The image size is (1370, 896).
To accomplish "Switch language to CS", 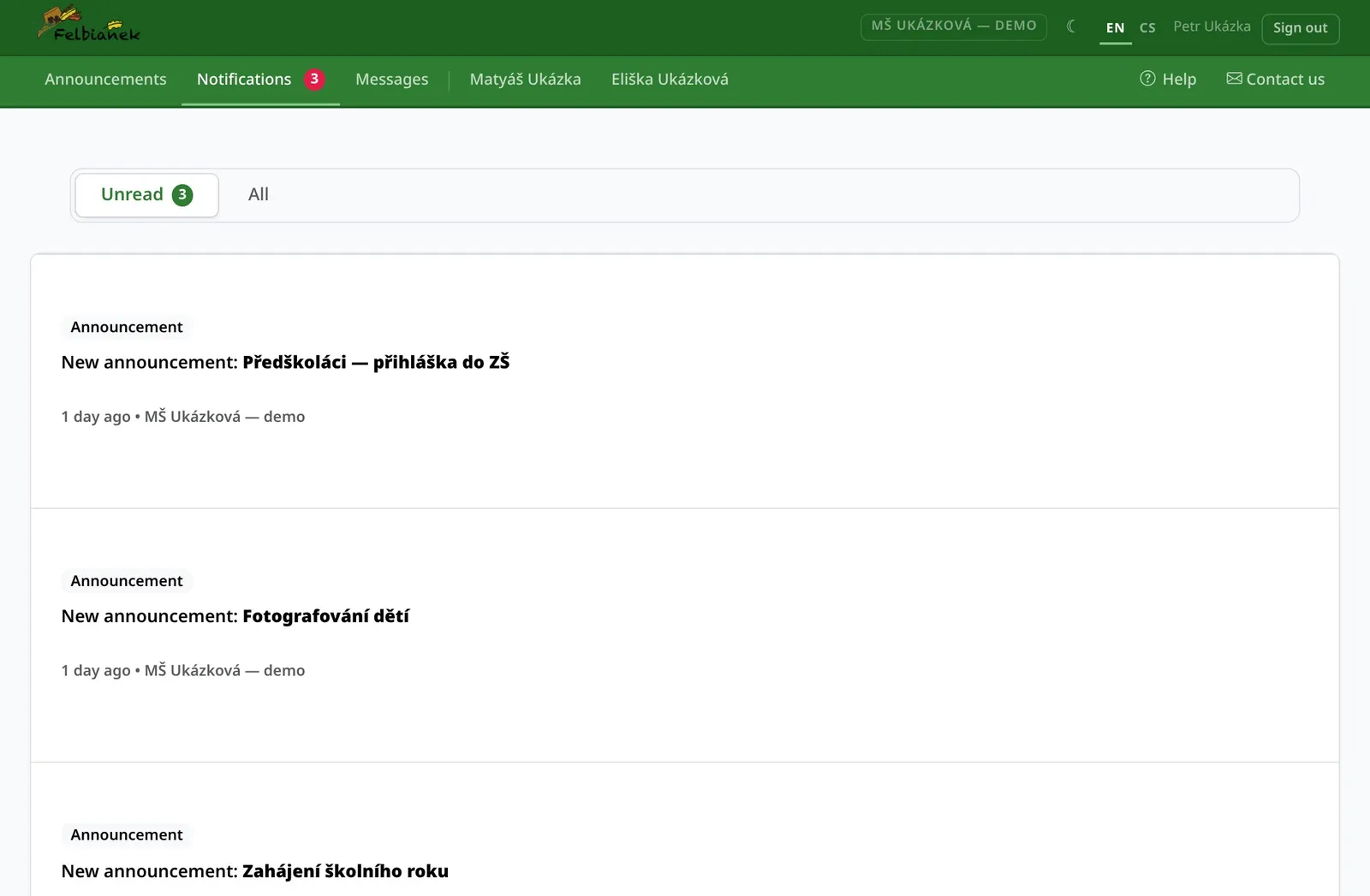I will tap(1147, 27).
